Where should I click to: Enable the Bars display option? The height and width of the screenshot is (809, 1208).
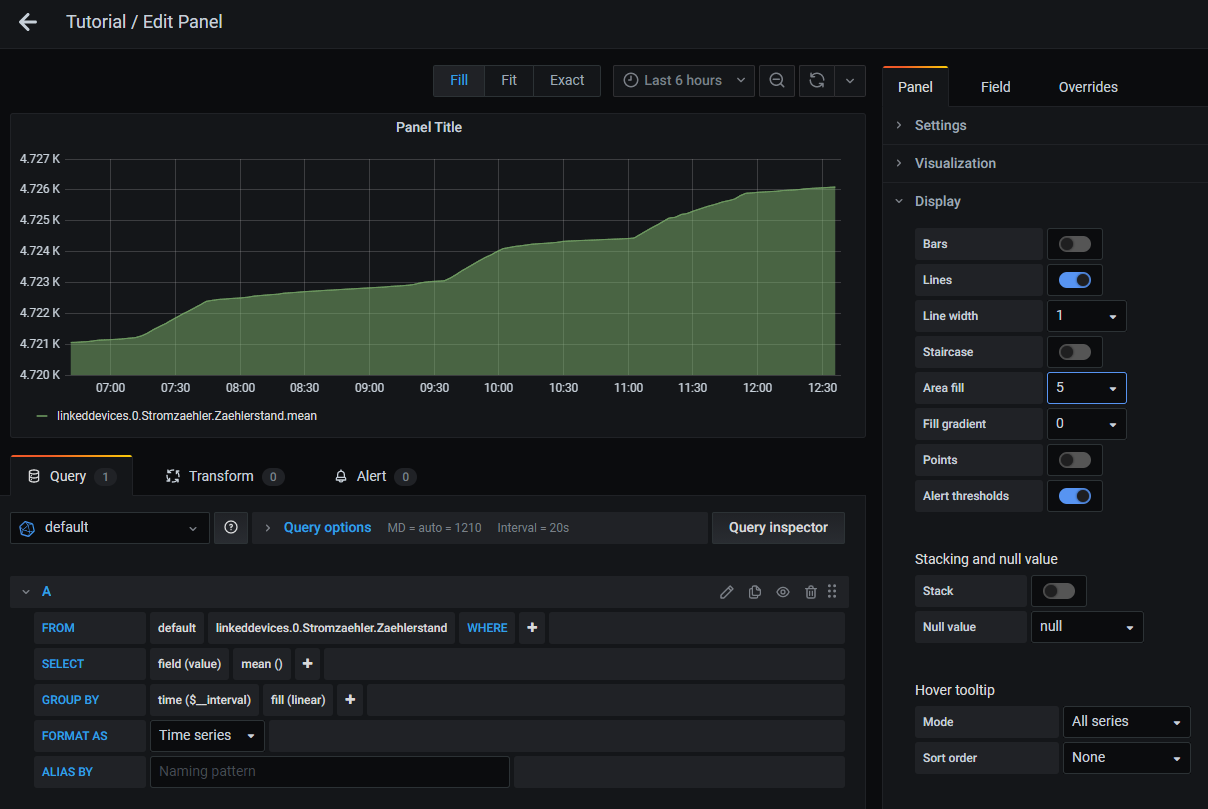(x=1074, y=243)
